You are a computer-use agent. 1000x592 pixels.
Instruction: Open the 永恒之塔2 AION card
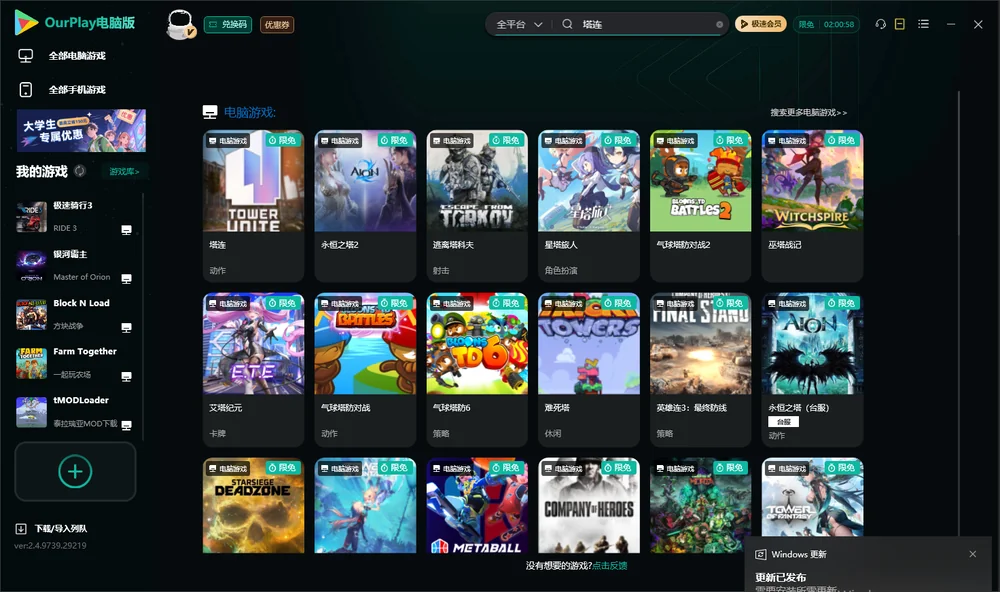(x=365, y=205)
